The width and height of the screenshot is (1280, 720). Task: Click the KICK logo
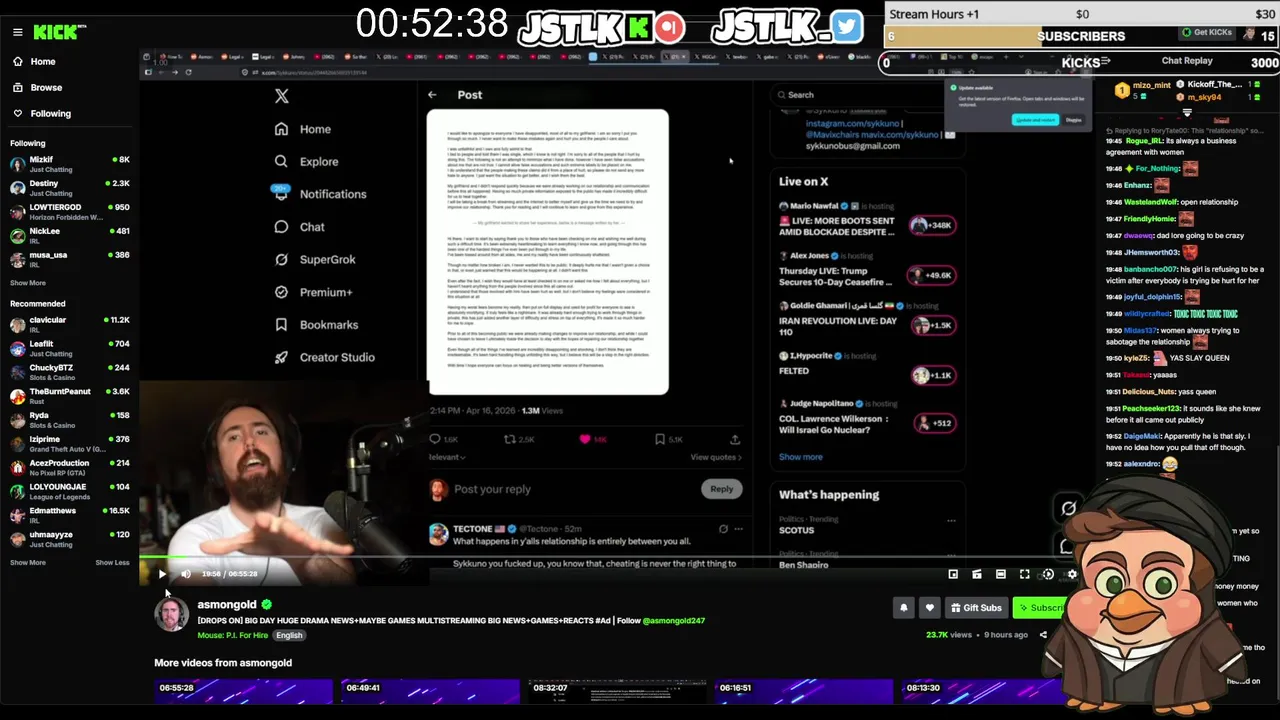(x=59, y=32)
